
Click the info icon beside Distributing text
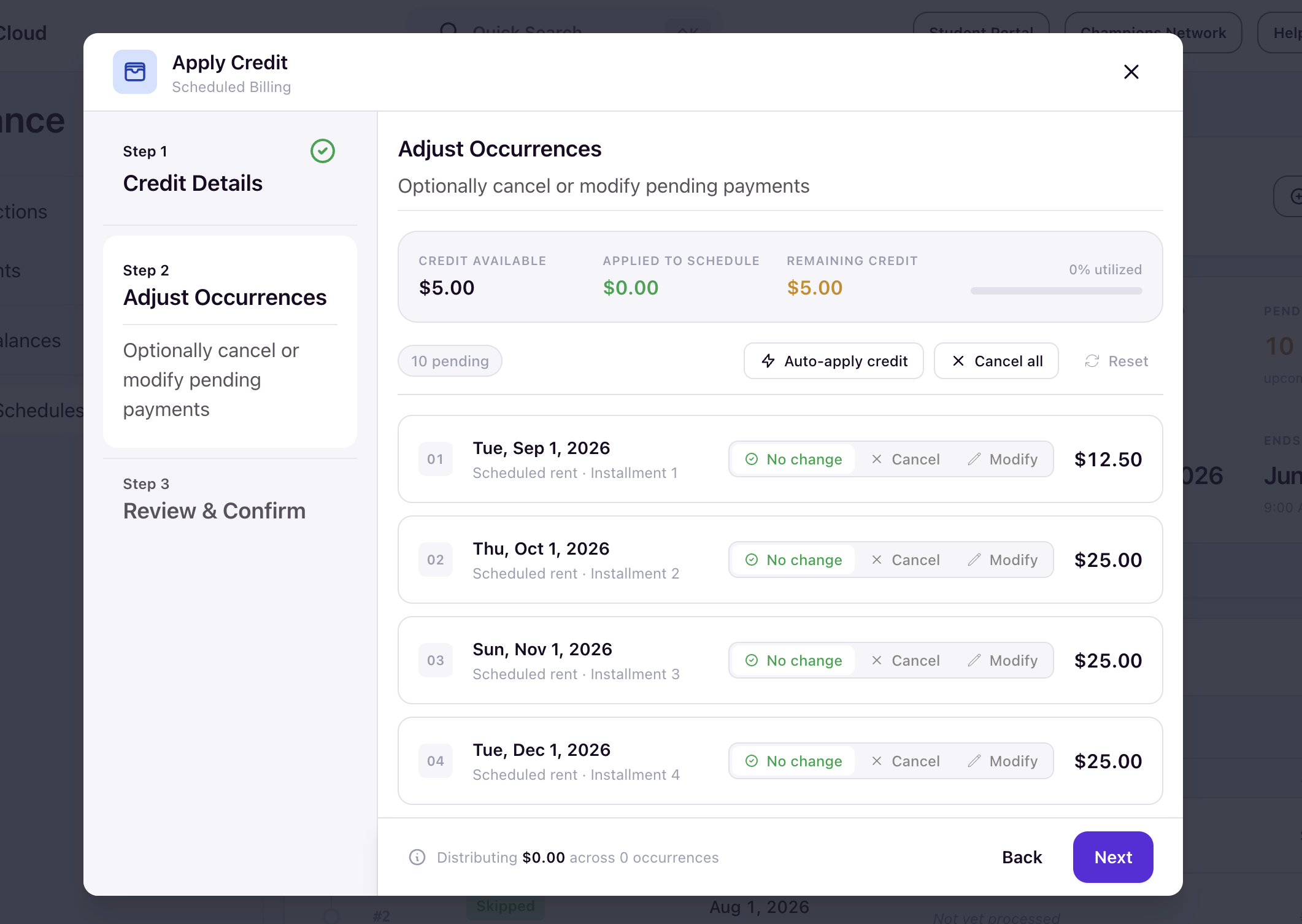click(417, 857)
